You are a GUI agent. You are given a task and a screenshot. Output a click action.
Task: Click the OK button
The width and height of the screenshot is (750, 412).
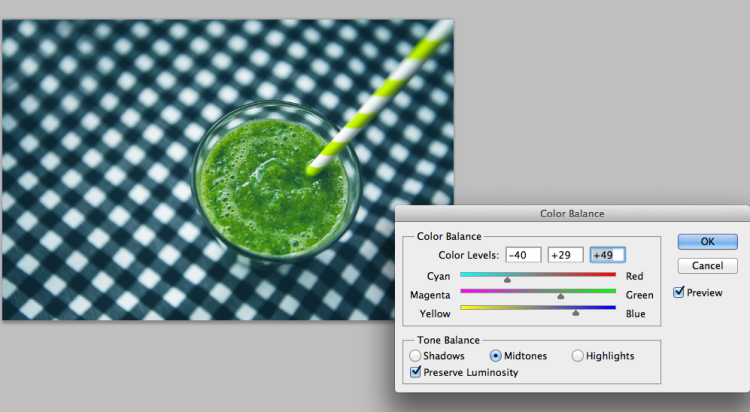707,242
